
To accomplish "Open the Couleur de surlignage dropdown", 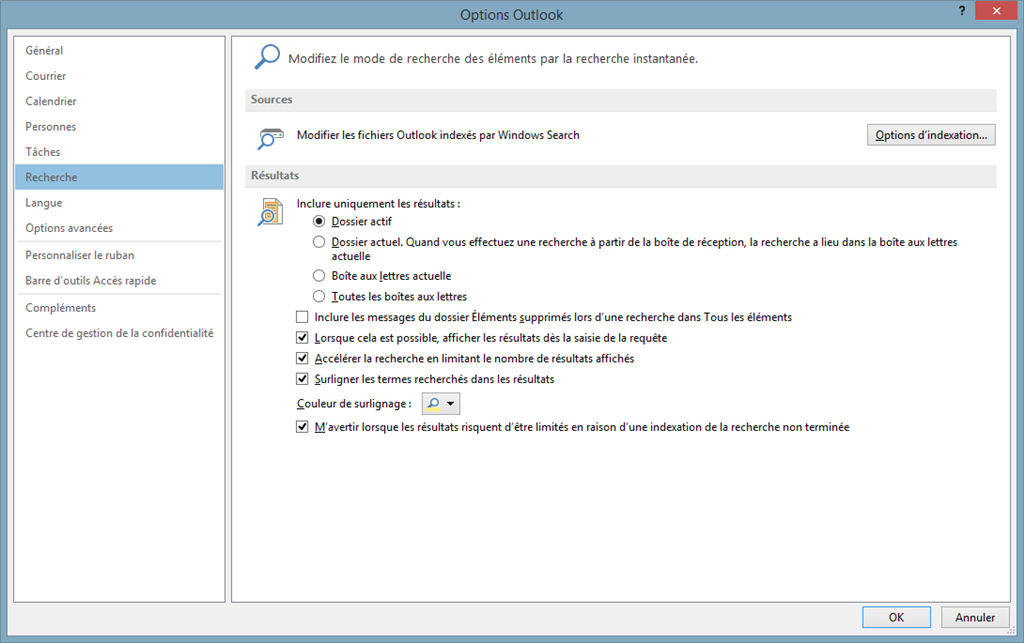I will coord(441,403).
